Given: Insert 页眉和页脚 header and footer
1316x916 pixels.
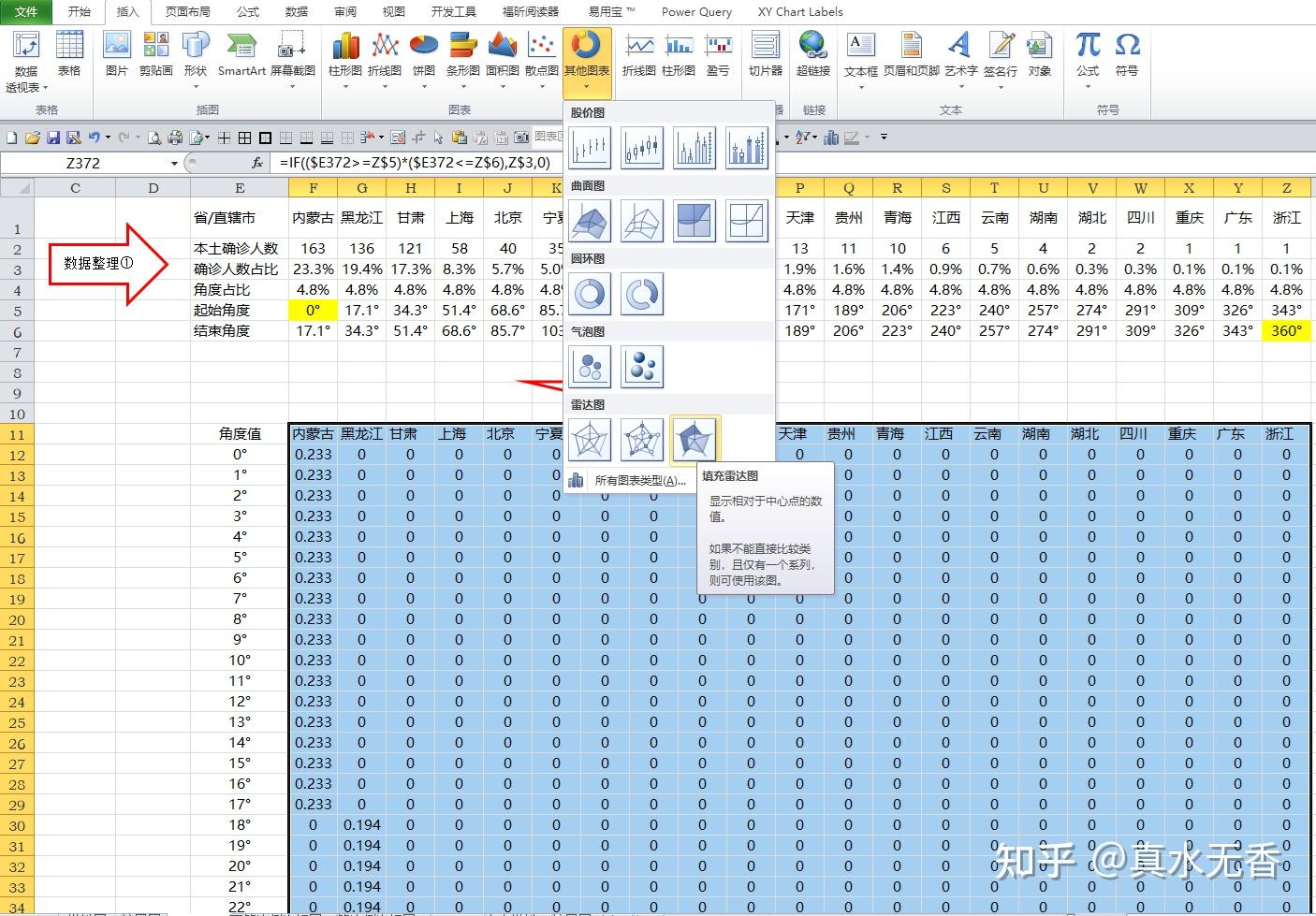Looking at the screenshot, I should pyautogui.click(x=912, y=54).
